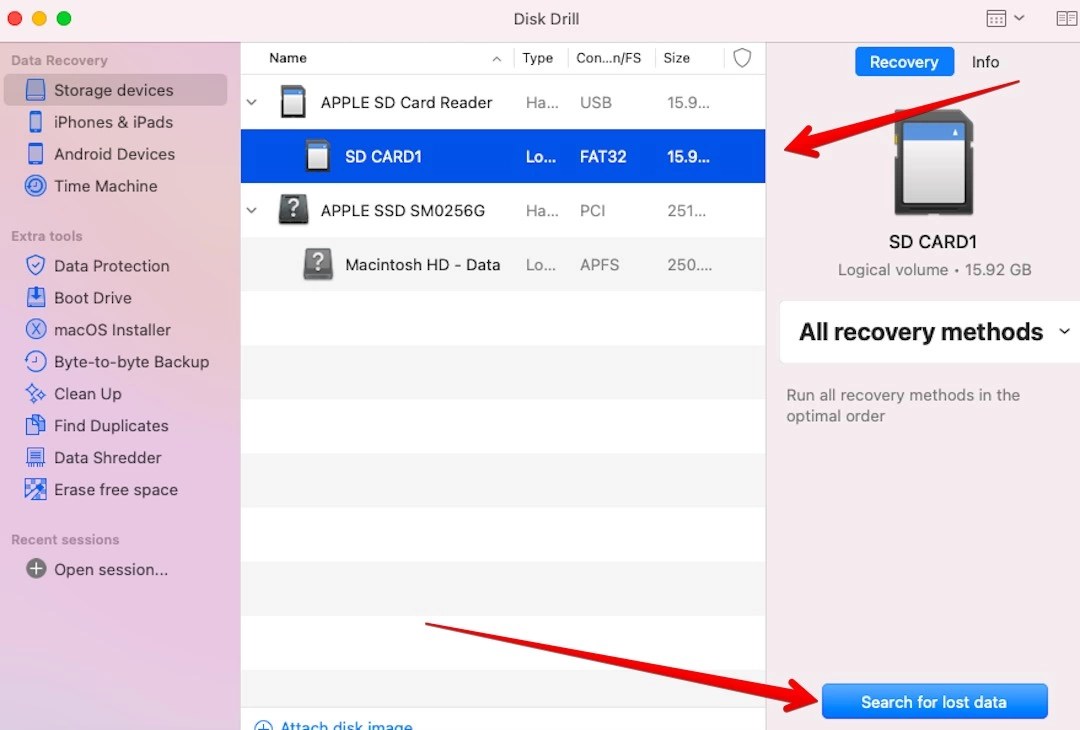The height and width of the screenshot is (730, 1080).
Task: Click the SD CARD1 volume icon in the list
Action: click(x=318, y=156)
